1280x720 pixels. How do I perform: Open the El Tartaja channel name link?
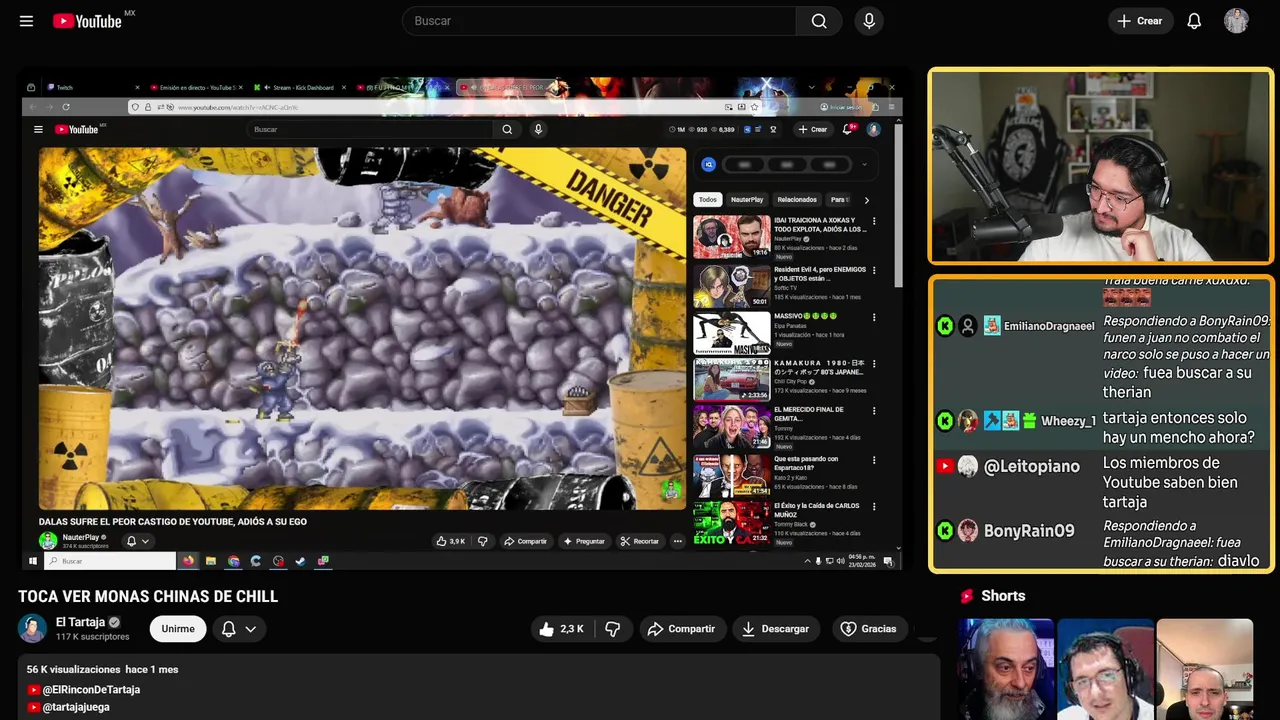[x=80, y=622]
